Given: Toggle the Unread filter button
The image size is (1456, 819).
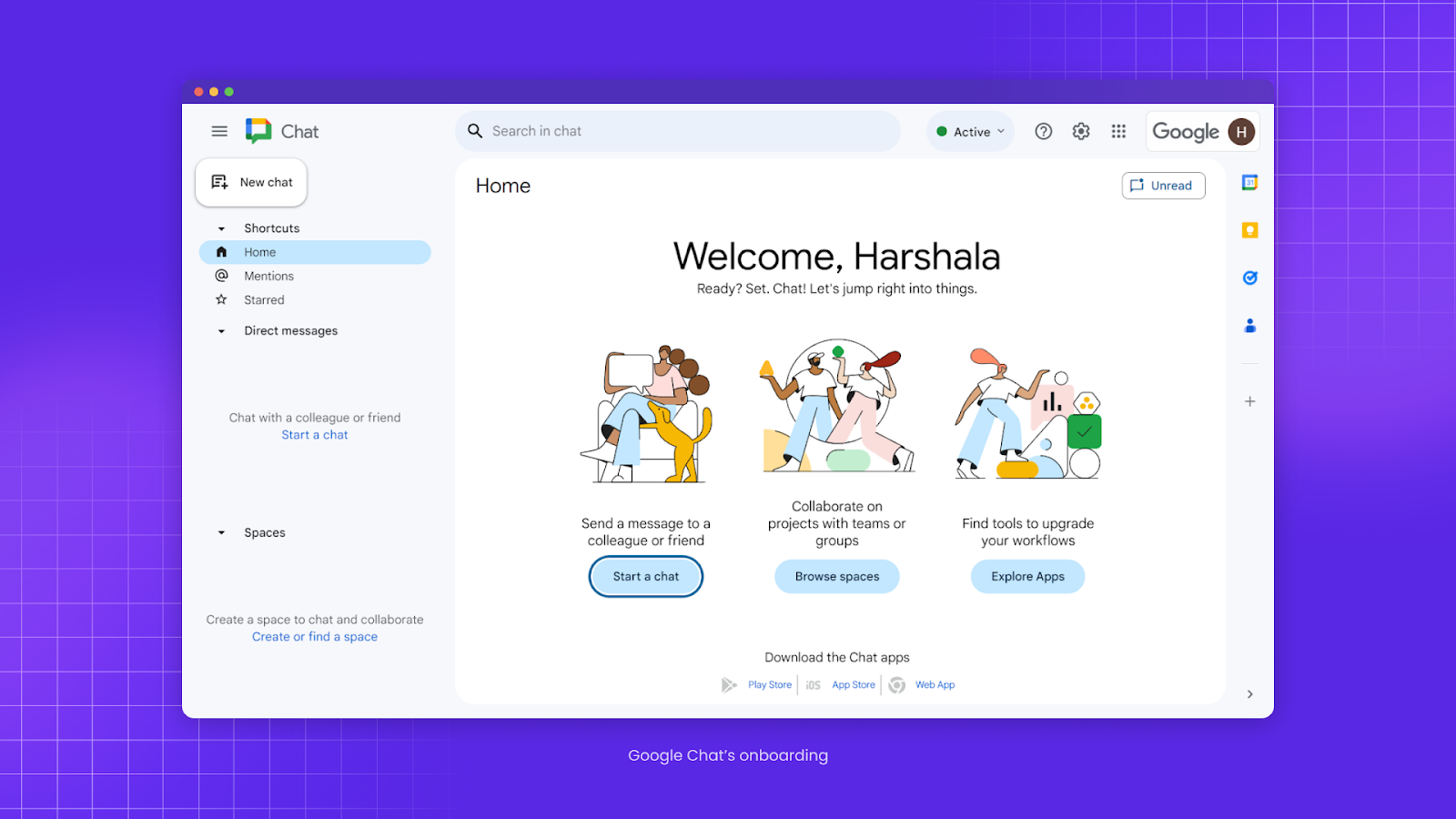Looking at the screenshot, I should coord(1163,186).
